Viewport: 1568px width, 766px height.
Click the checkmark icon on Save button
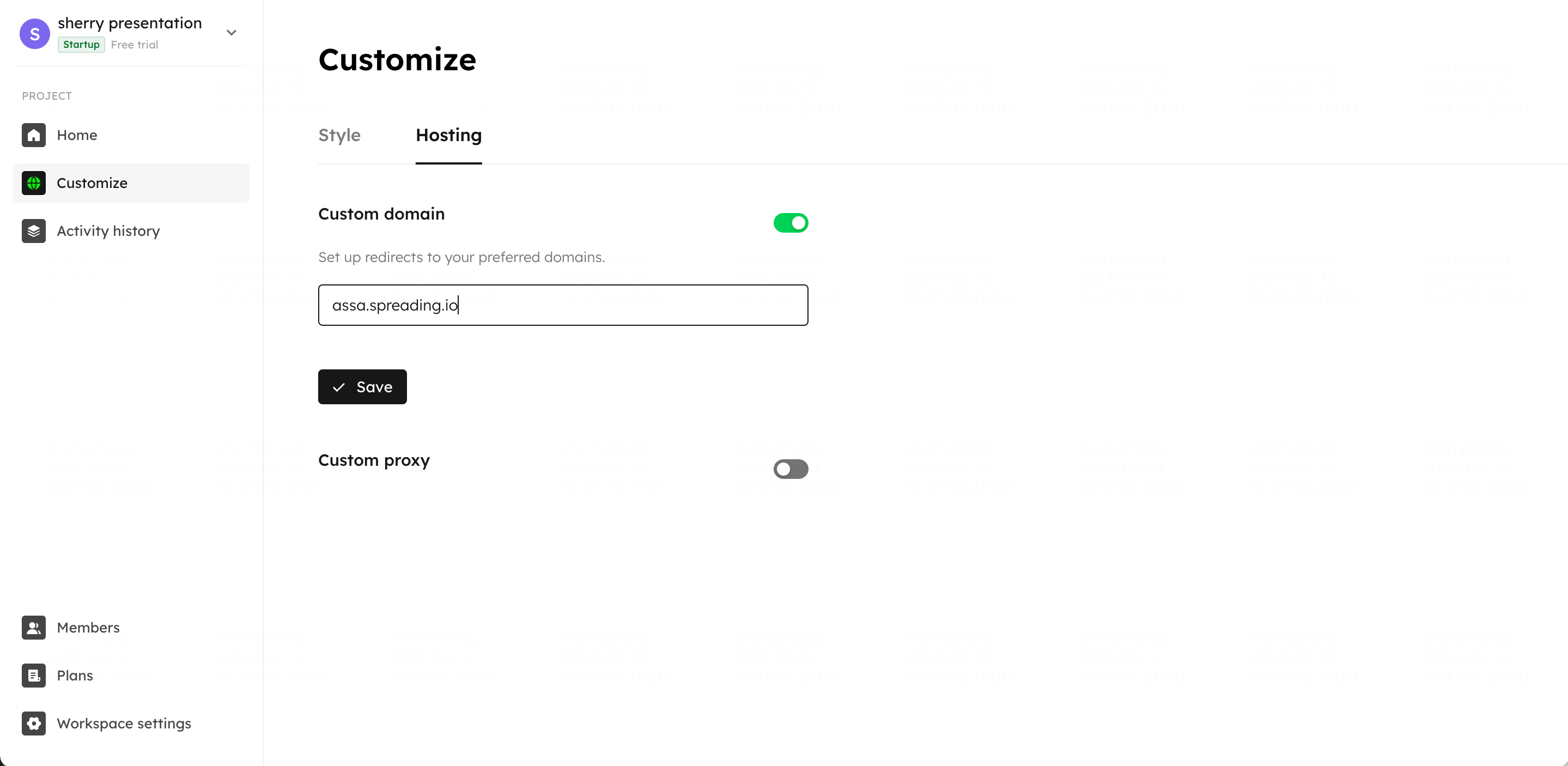pyautogui.click(x=339, y=387)
